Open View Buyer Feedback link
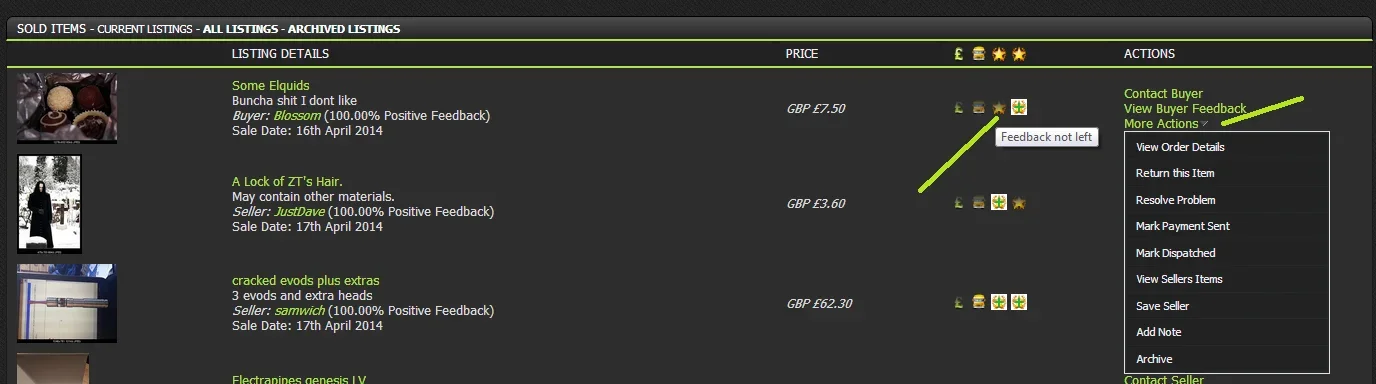 [1185, 109]
